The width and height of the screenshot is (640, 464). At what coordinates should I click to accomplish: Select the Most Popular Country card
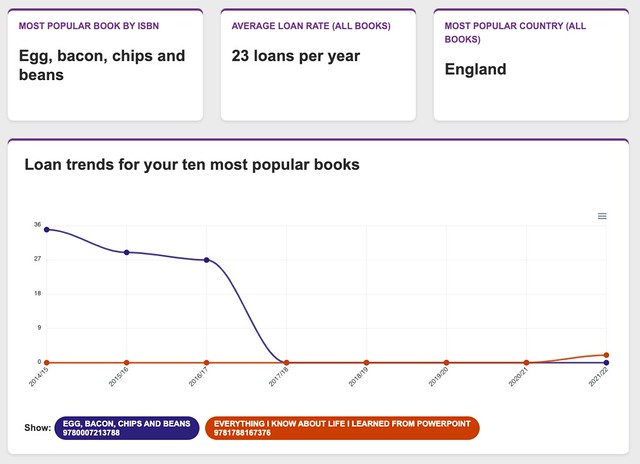tap(531, 65)
